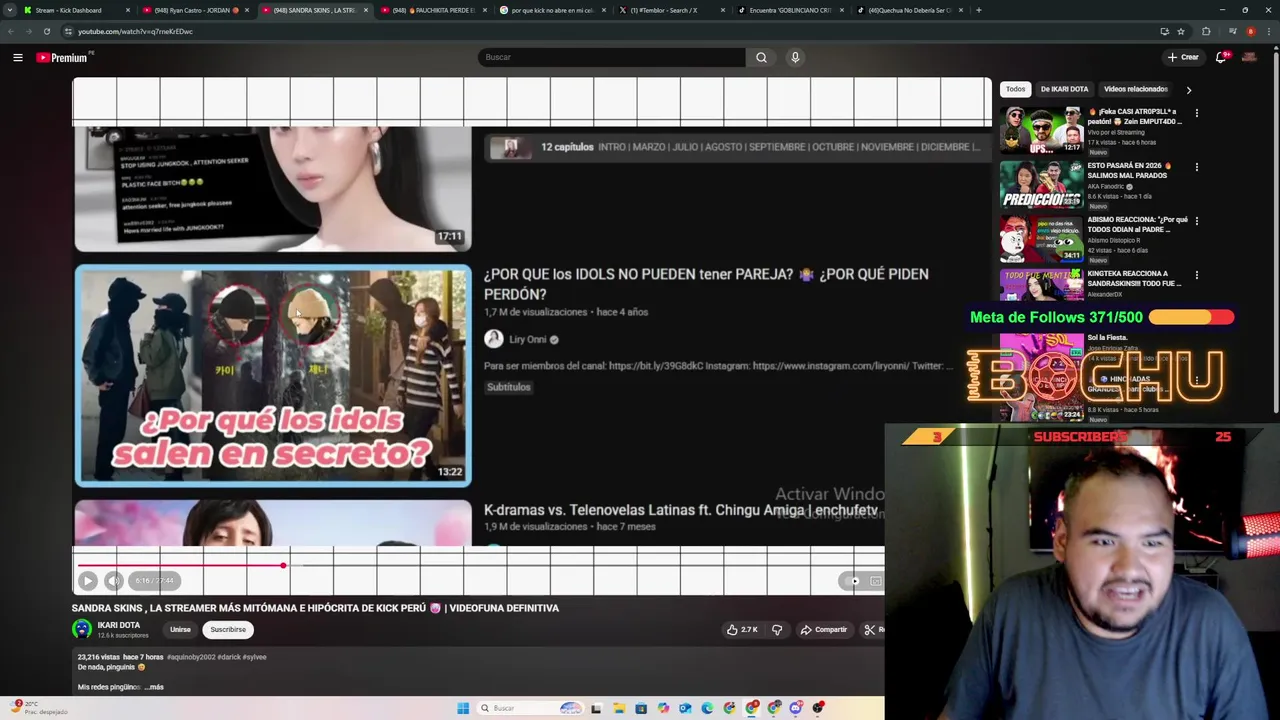Screen dimensions: 1280x720
Task: Open options for Feka CASI ATROP3LL video
Action: (1196, 113)
